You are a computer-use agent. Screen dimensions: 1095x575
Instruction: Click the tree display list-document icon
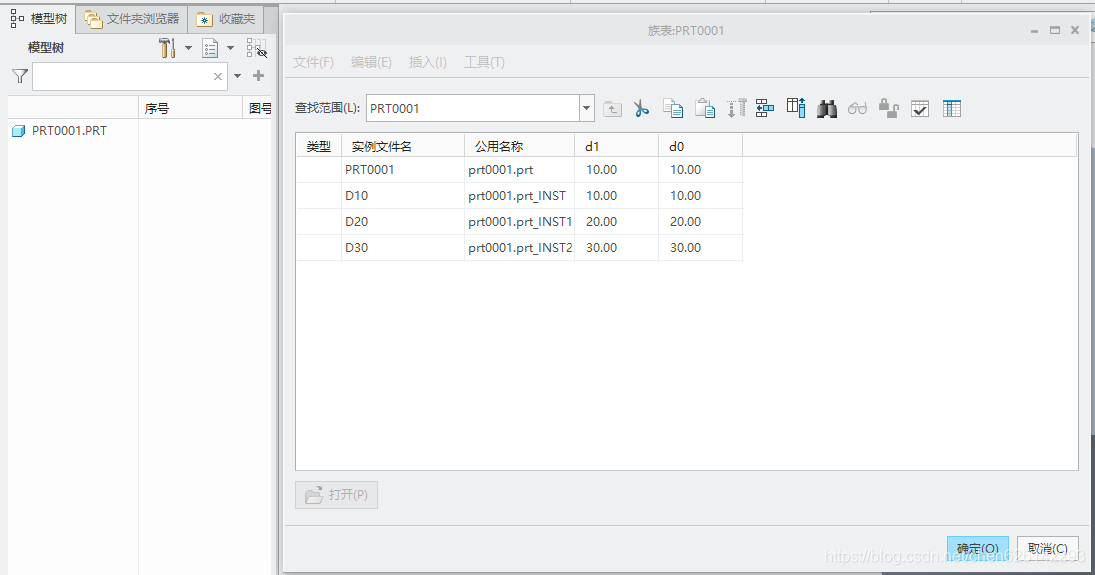210,48
